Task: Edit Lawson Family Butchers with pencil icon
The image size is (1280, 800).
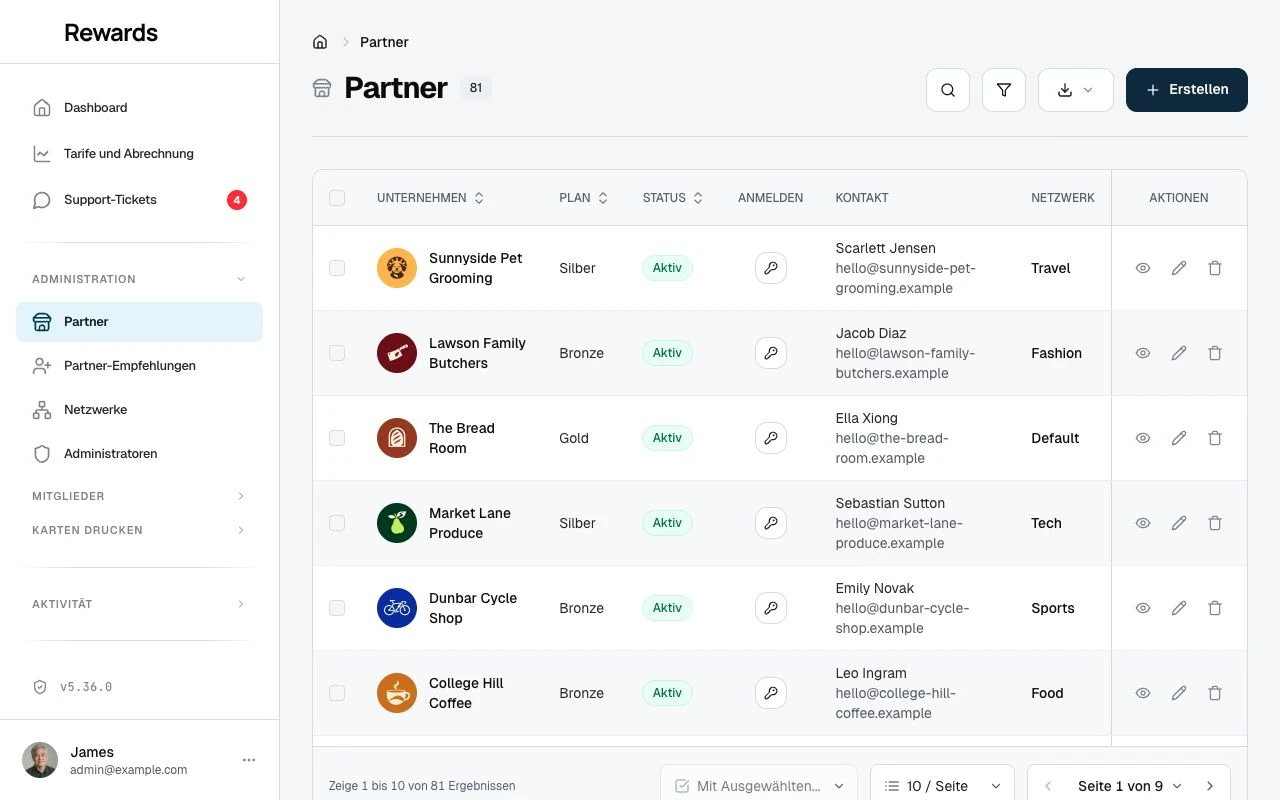Action: (1179, 353)
